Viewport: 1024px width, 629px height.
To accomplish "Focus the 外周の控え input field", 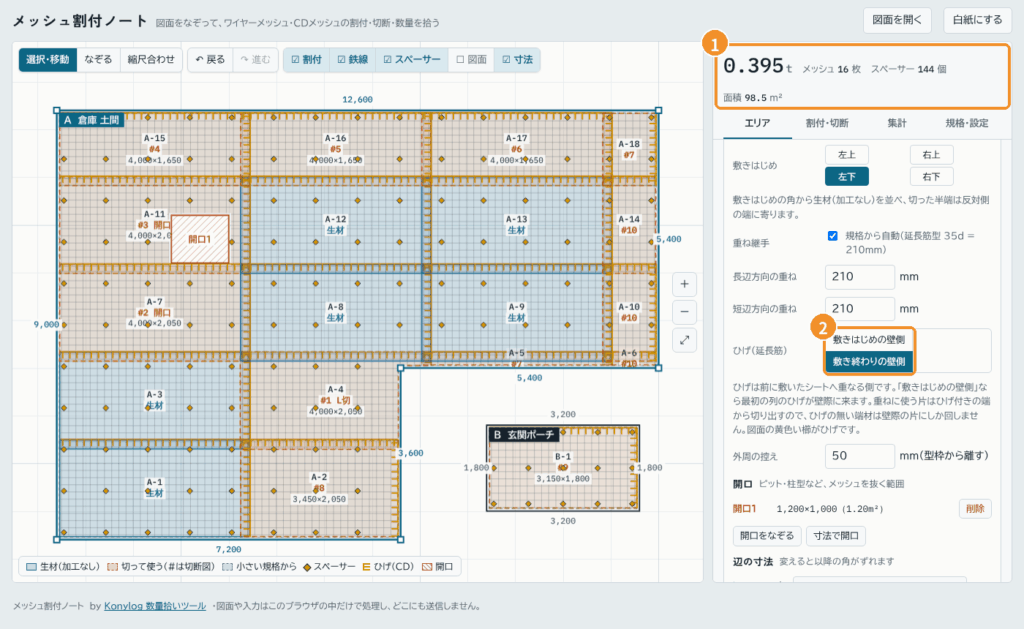I will [859, 456].
